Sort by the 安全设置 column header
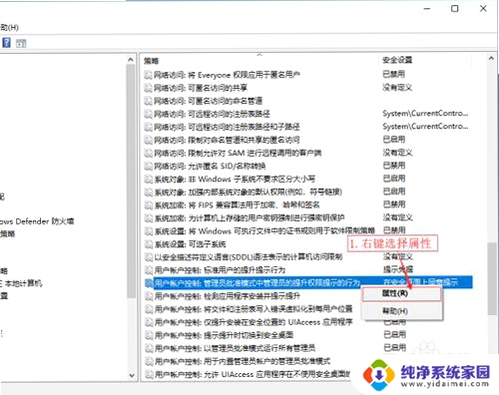Viewport: 499px width, 395px height. [x=397, y=60]
